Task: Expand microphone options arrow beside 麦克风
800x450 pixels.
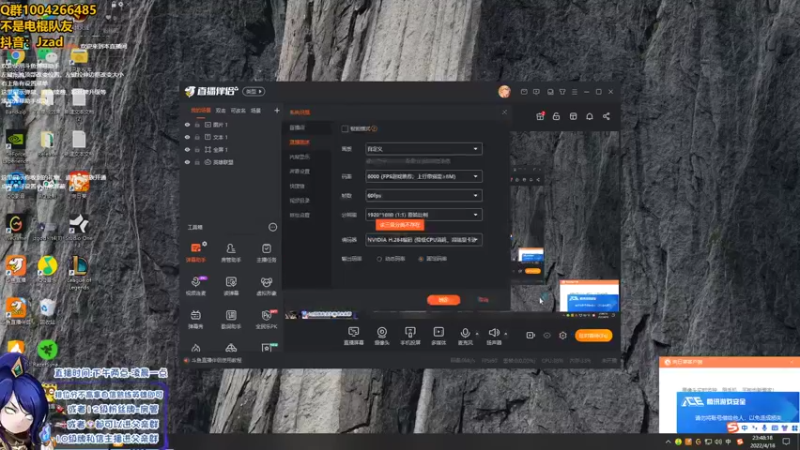Action: (477, 334)
